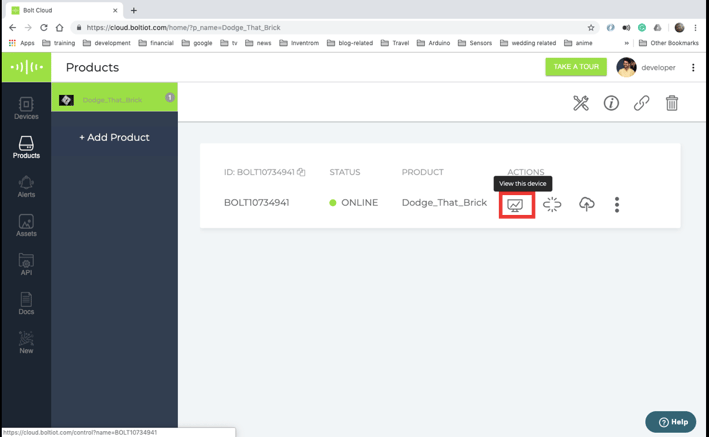Open Products in the sidebar
The width and height of the screenshot is (709, 437).
tap(26, 147)
